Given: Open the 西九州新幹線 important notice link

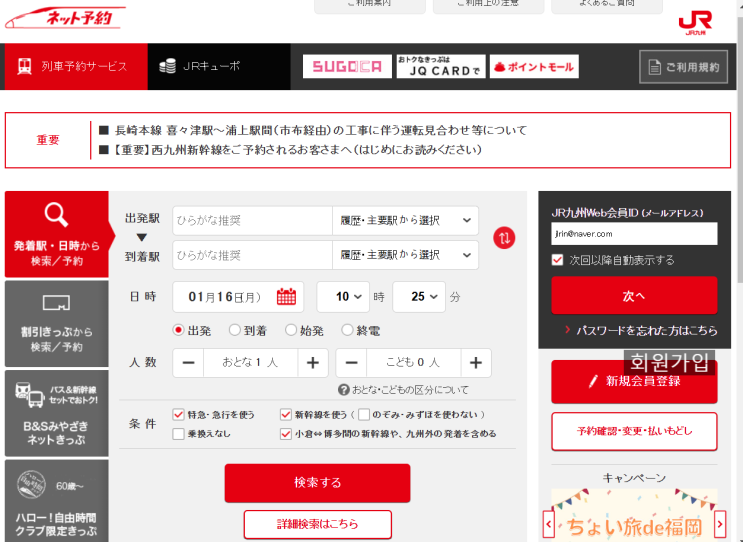Looking at the screenshot, I should (298, 150).
